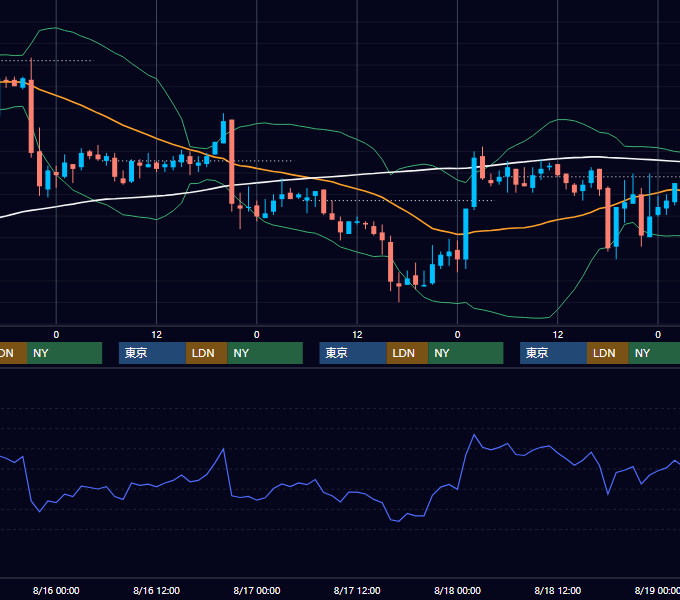Select the 8/17 LDN session bar
This screenshot has width=680, height=600.
pos(407,353)
